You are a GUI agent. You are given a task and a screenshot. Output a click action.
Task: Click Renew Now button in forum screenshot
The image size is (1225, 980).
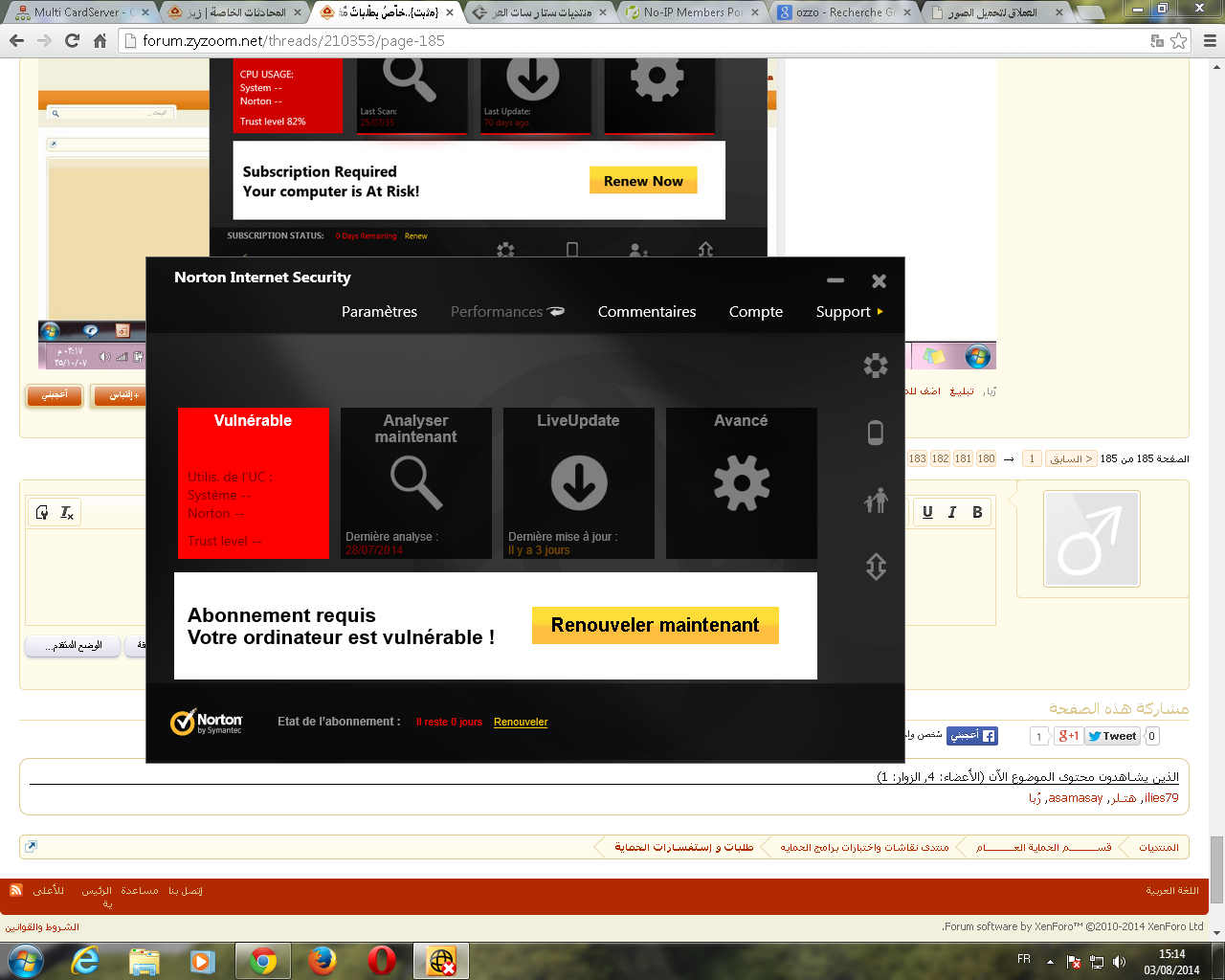tap(643, 181)
